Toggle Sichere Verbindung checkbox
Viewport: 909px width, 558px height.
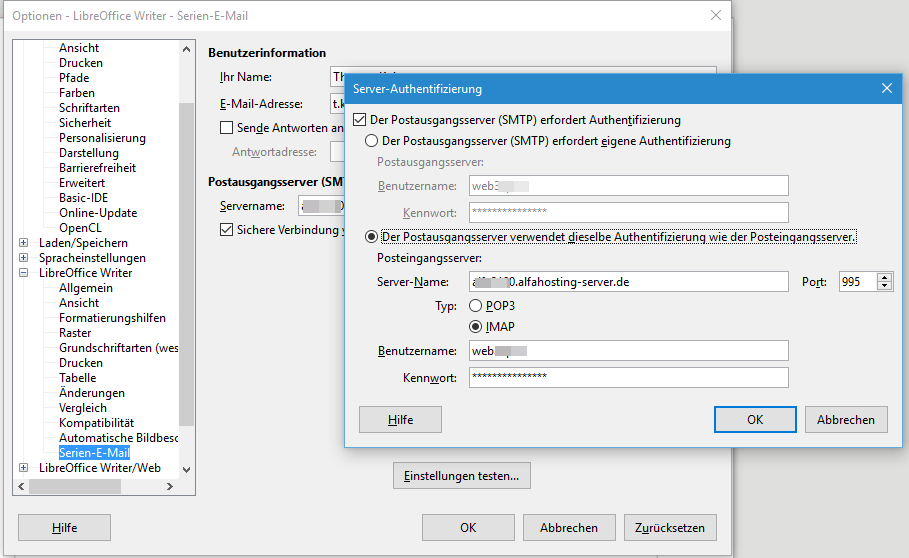pos(227,230)
